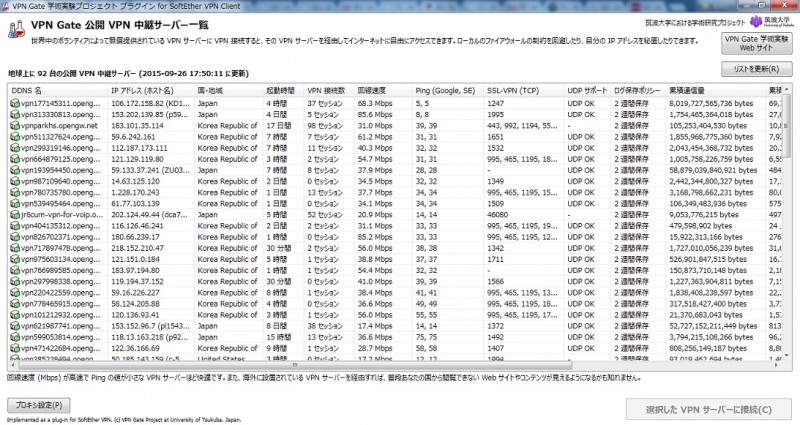800x425 pixels.
Task: Click server icon for vpn101212932.openg...
Action: [15, 315]
